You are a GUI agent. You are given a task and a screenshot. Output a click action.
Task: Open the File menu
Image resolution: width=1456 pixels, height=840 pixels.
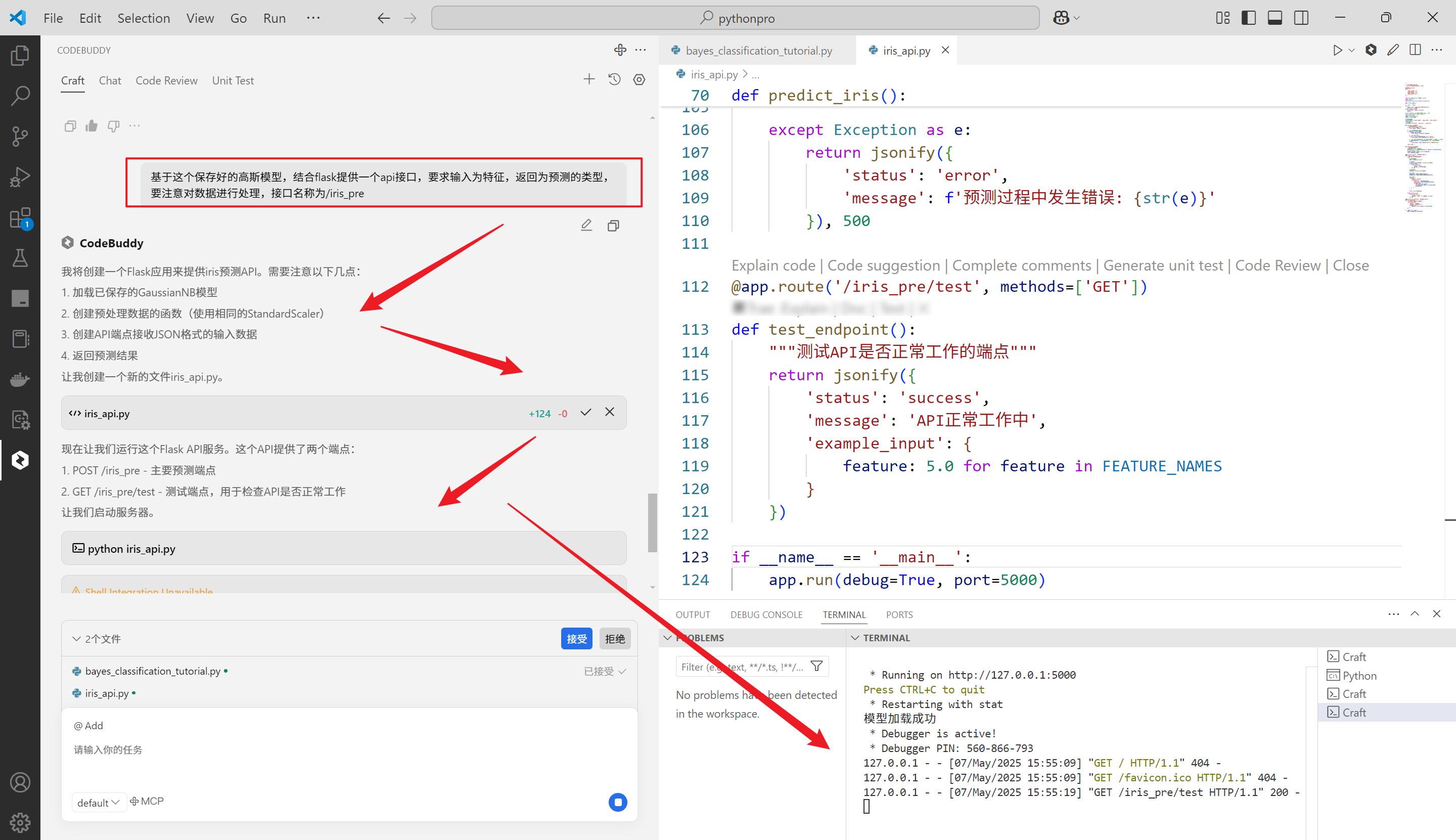[x=53, y=19]
